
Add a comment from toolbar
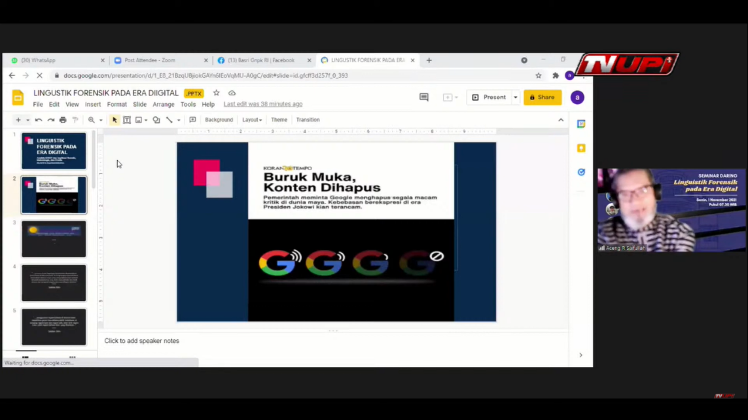193,120
